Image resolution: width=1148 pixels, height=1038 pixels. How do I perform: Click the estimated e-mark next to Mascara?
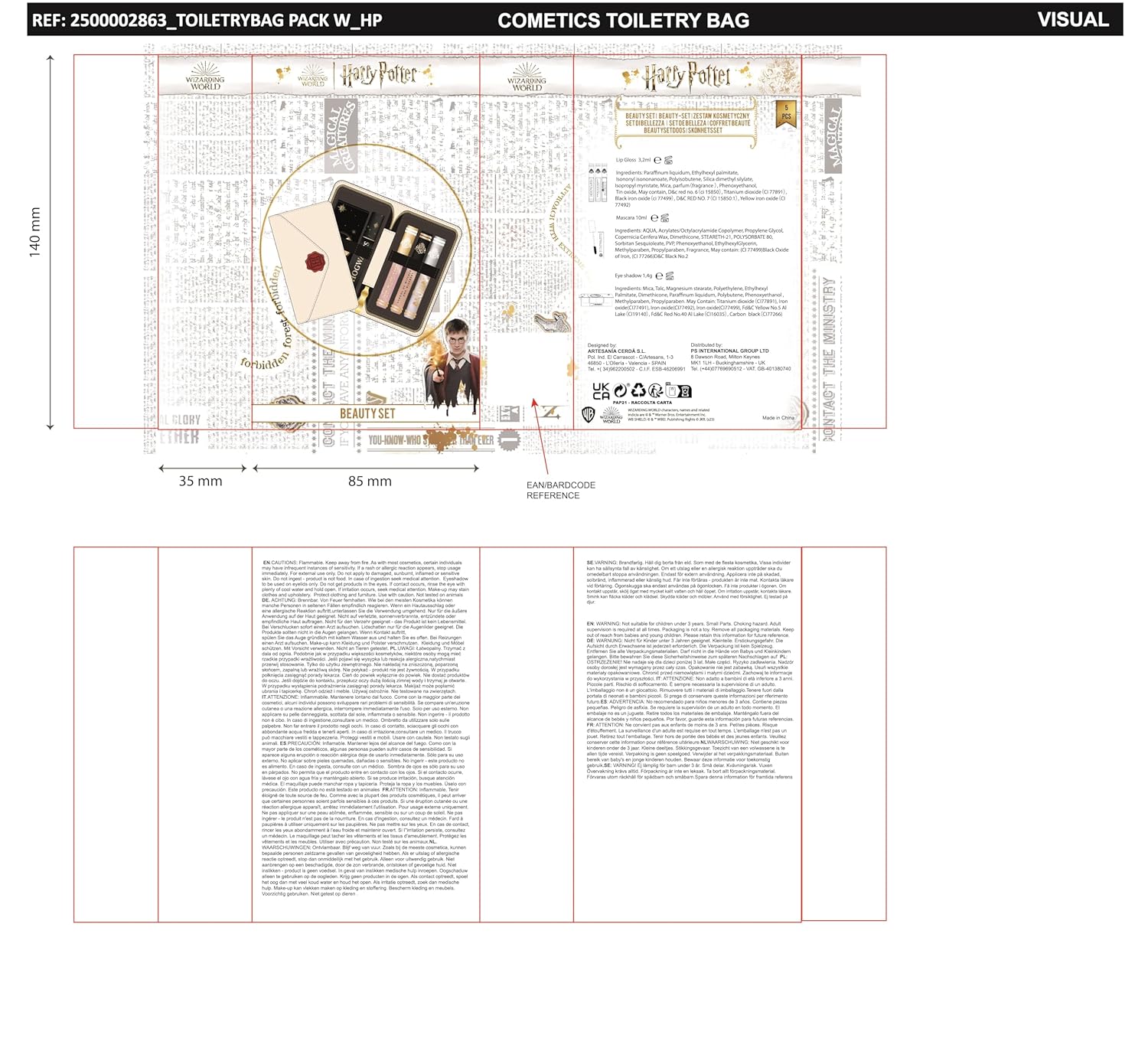[654, 218]
